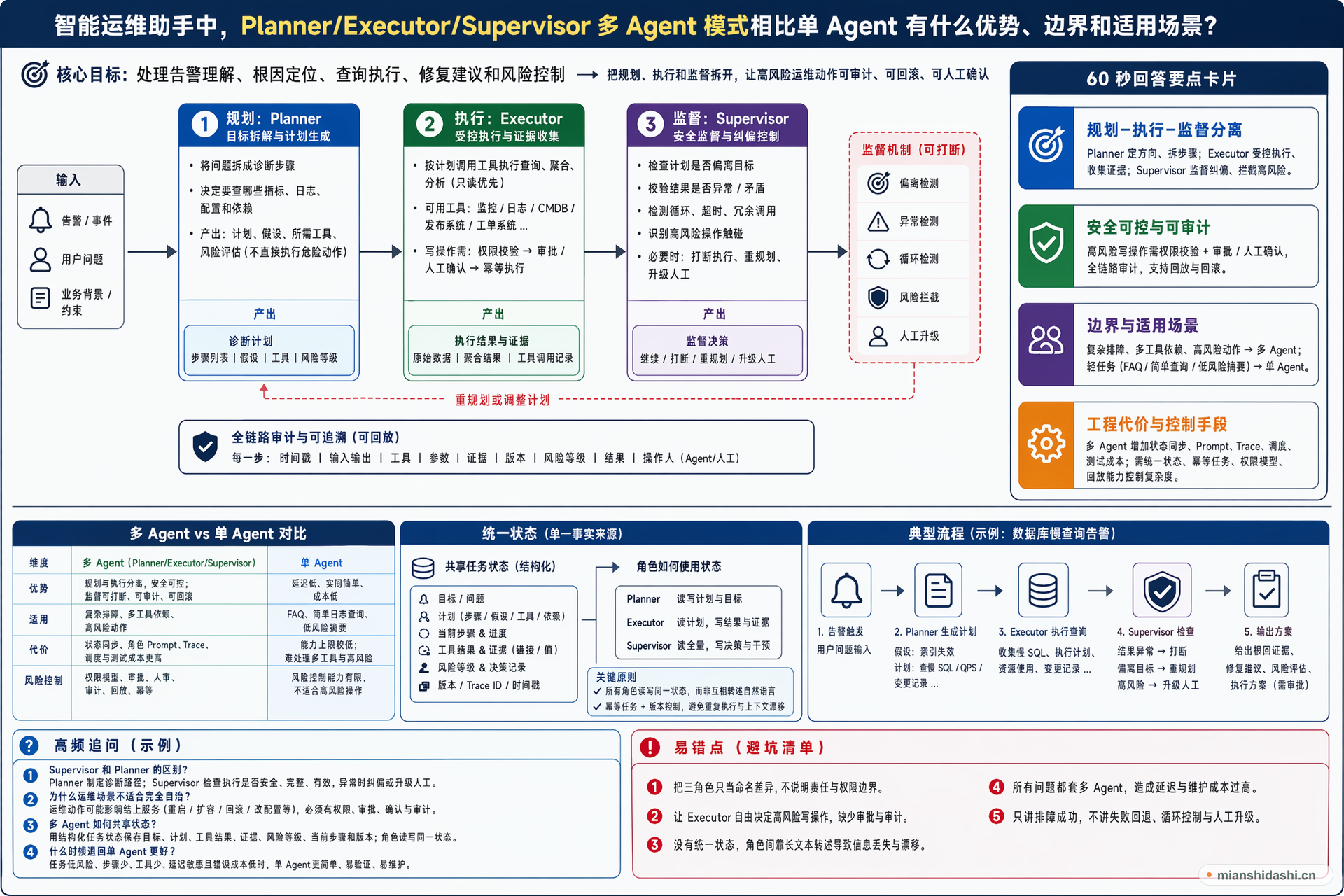This screenshot has height=896, width=1344.
Task: Select the 执行: Executor header
Action: [494, 125]
